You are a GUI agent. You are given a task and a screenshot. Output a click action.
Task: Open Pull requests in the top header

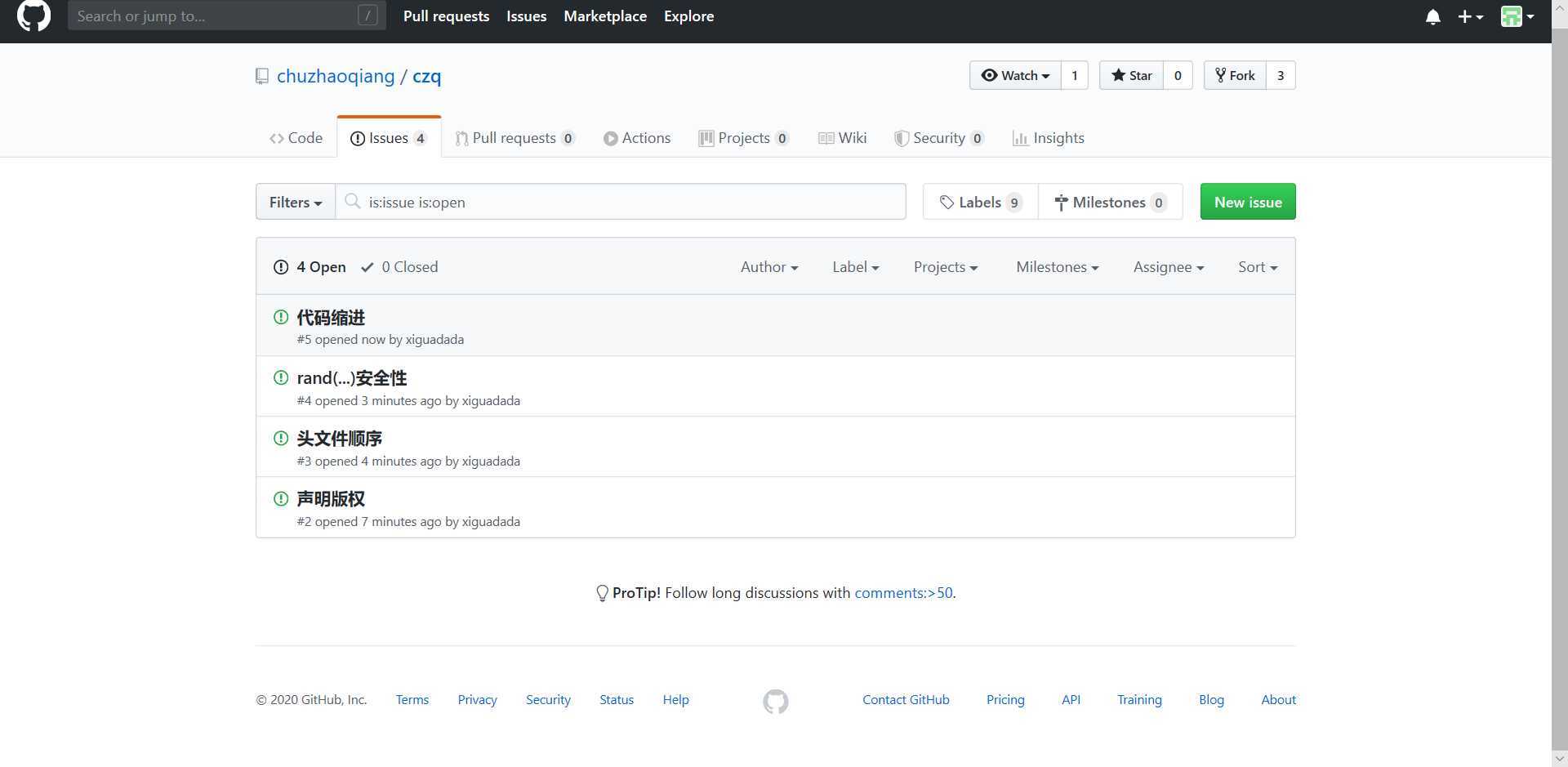[x=446, y=16]
